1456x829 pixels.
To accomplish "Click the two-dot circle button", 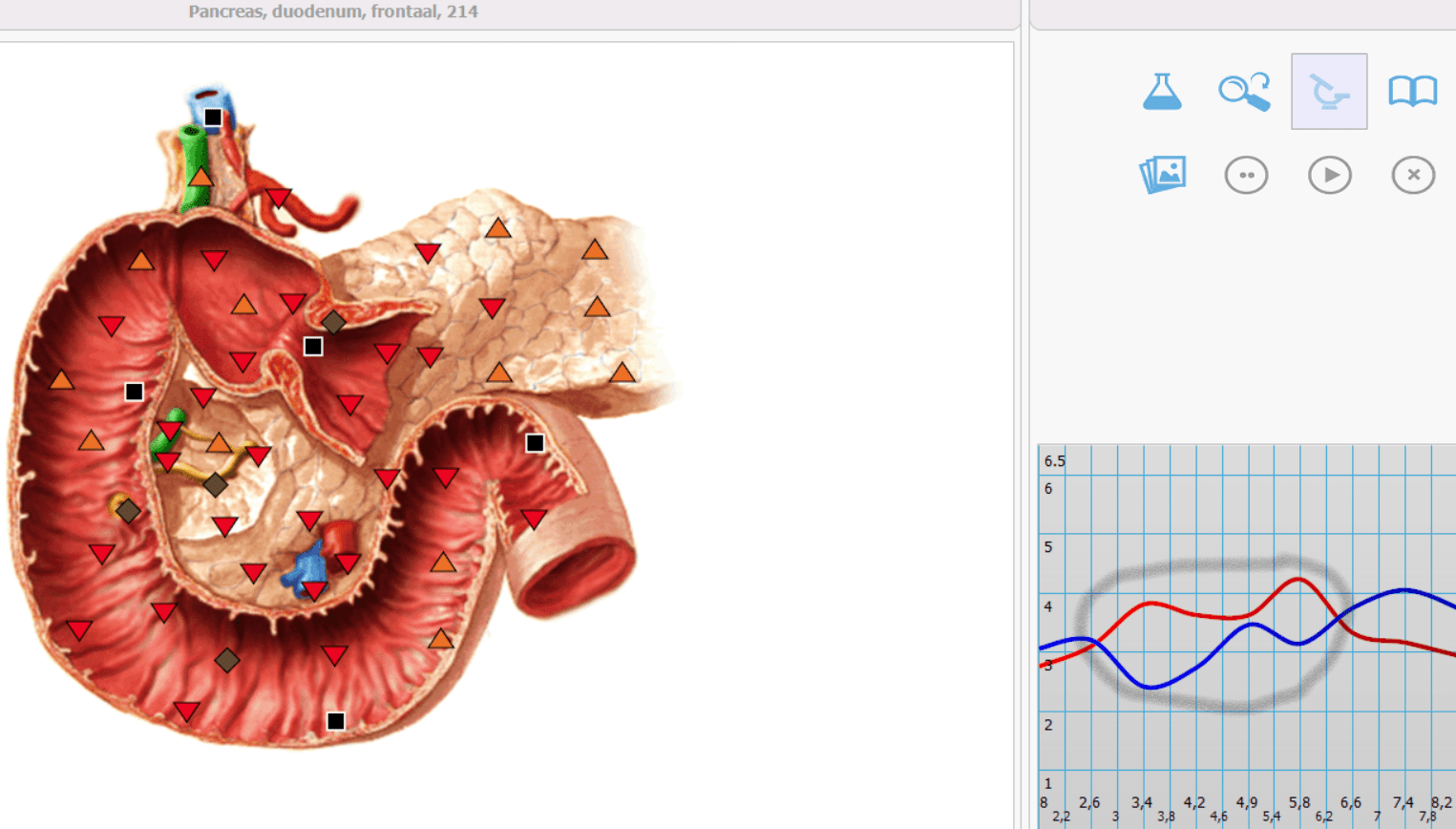I will 1246,175.
